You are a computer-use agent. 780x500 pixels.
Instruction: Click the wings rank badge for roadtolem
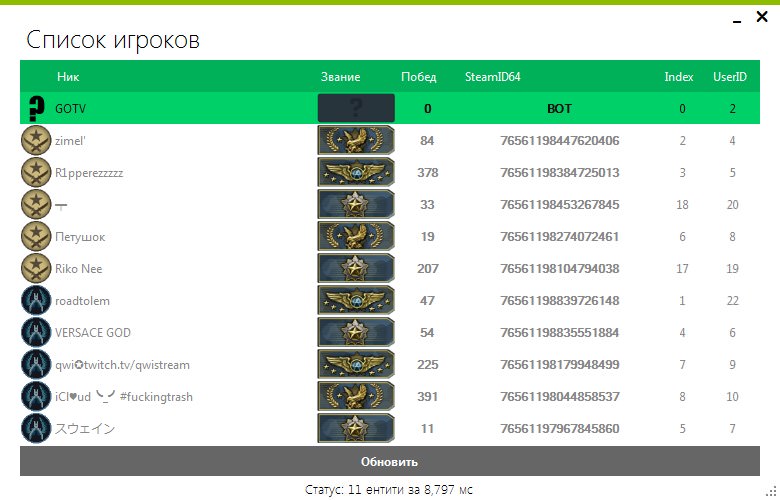(x=356, y=300)
